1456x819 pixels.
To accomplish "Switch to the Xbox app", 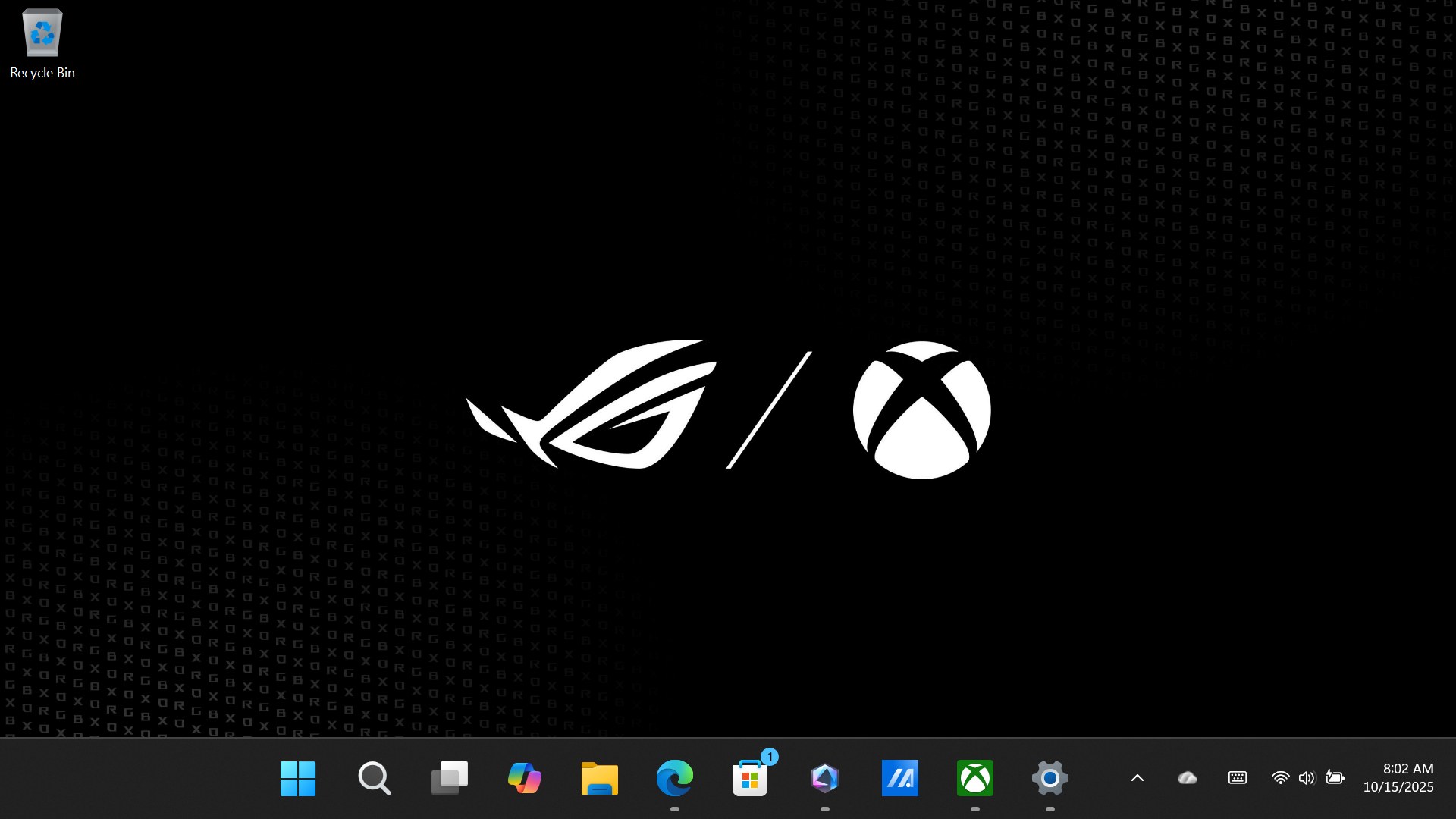I will pyautogui.click(x=975, y=778).
